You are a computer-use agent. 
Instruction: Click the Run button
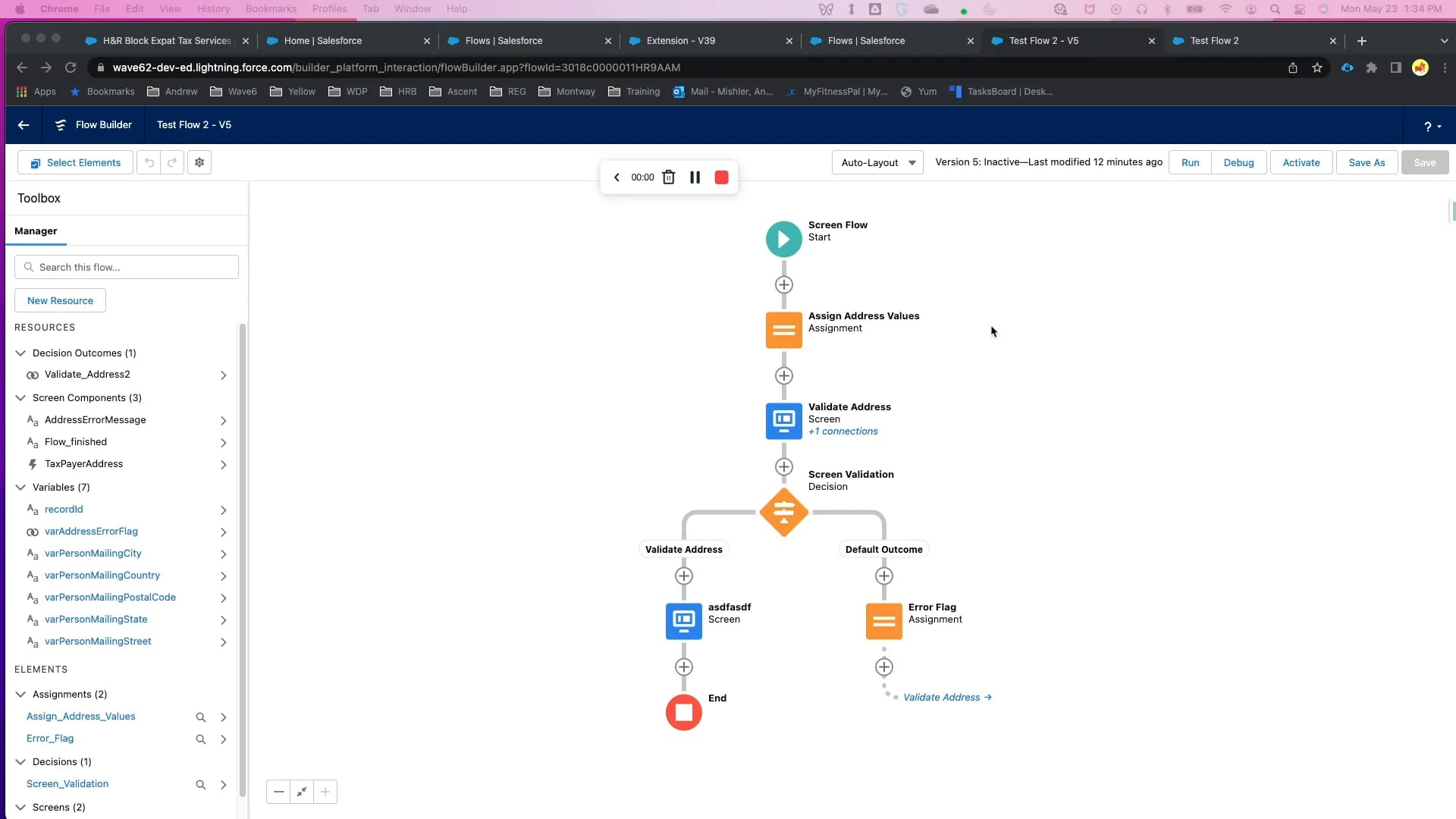click(1190, 162)
